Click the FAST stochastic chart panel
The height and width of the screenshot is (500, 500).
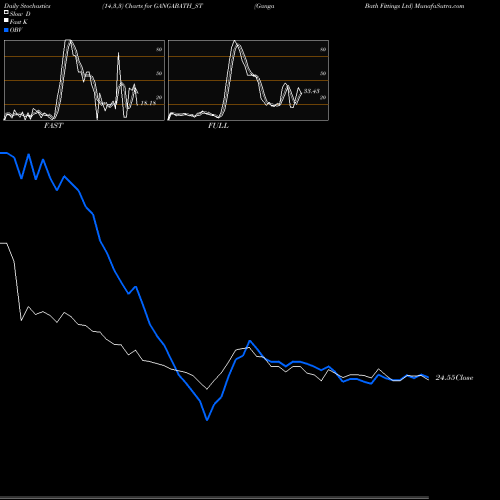coord(84,80)
